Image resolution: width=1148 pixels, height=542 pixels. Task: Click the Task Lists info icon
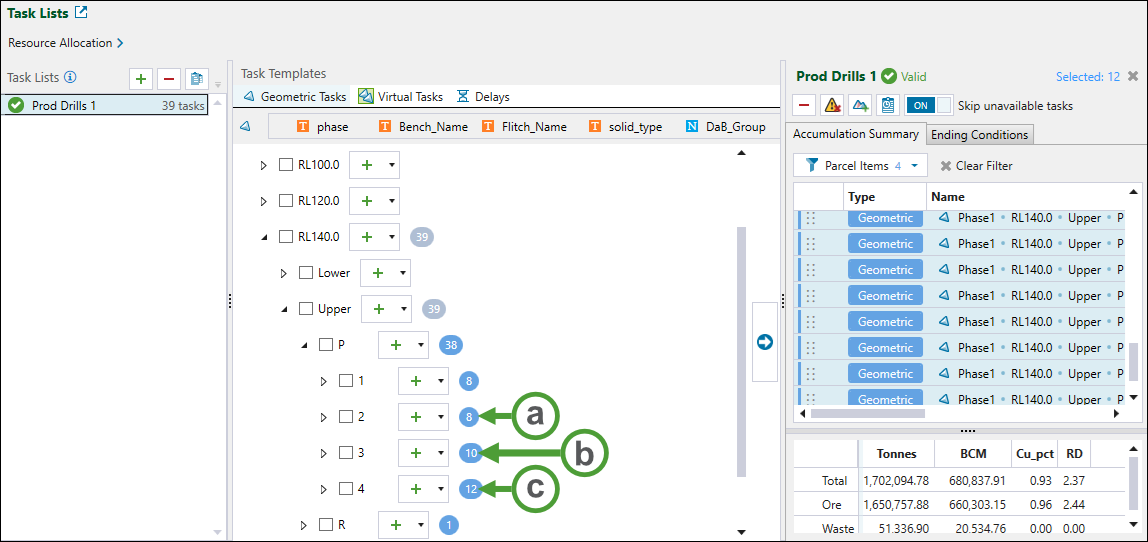click(x=71, y=78)
